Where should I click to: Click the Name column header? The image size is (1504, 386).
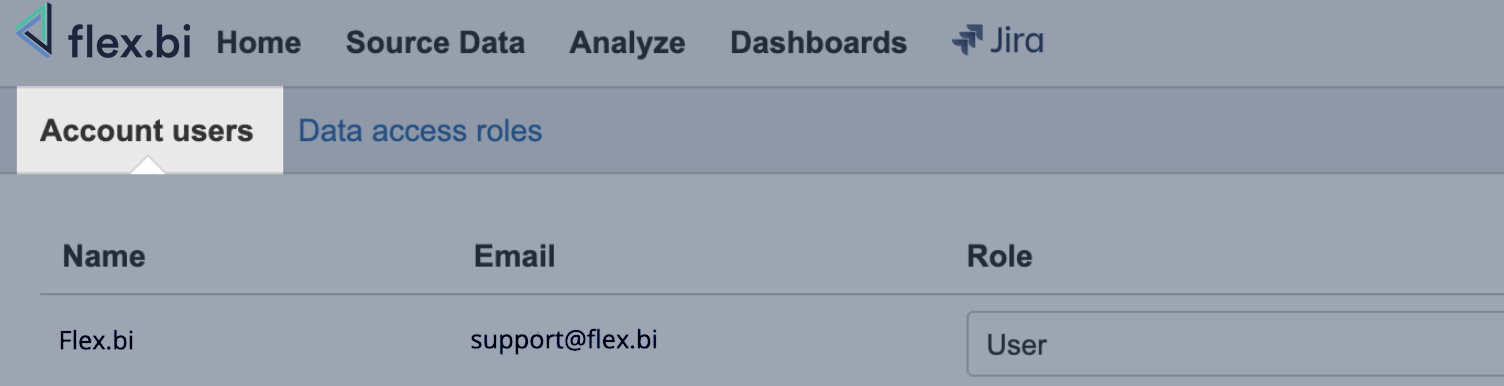(104, 256)
